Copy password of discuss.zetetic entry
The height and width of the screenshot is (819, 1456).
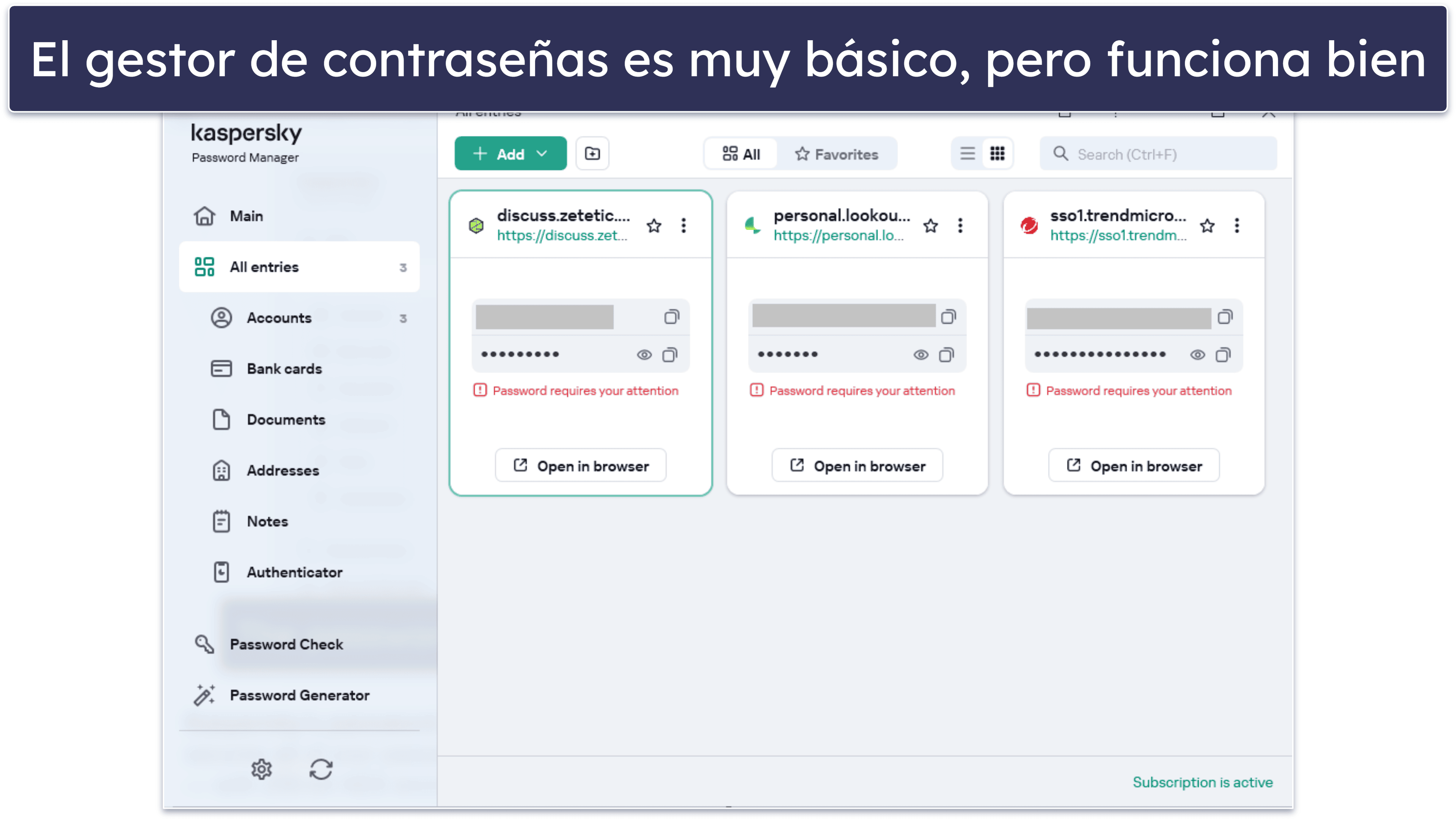[x=670, y=355]
